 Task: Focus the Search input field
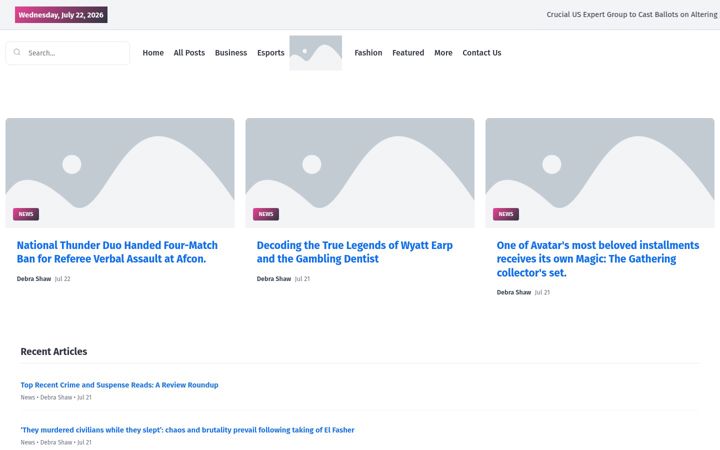68,53
